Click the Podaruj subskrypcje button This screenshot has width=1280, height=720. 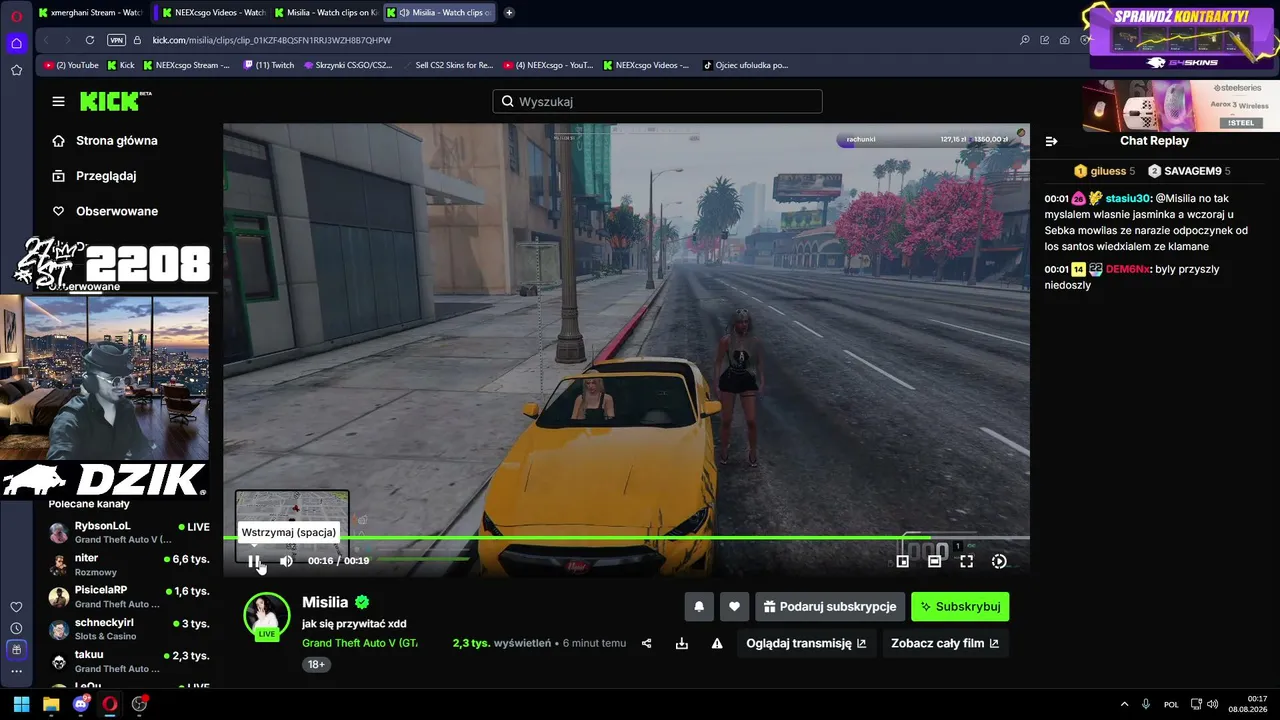click(830, 606)
